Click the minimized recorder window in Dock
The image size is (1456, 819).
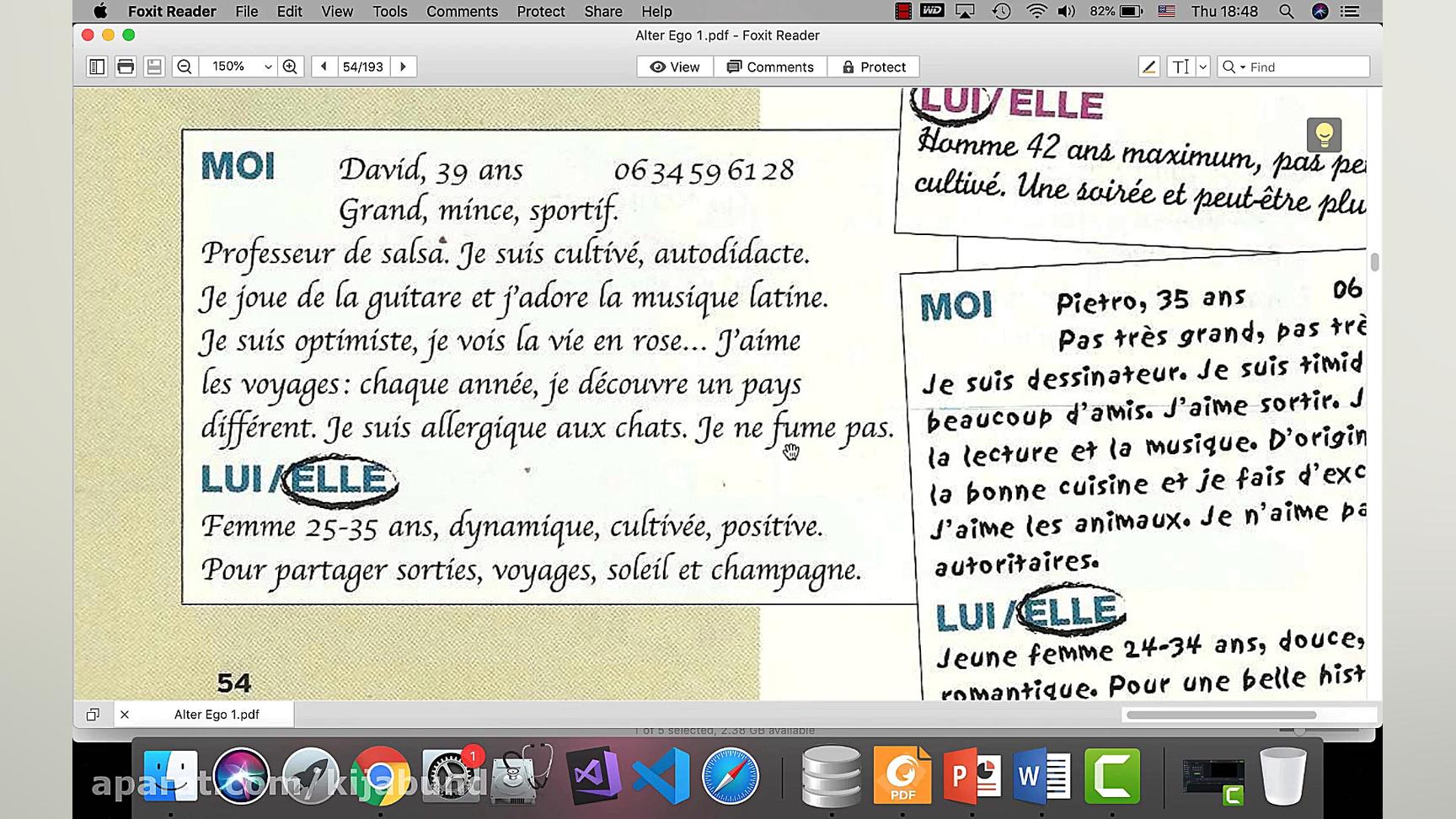pyautogui.click(x=1213, y=779)
